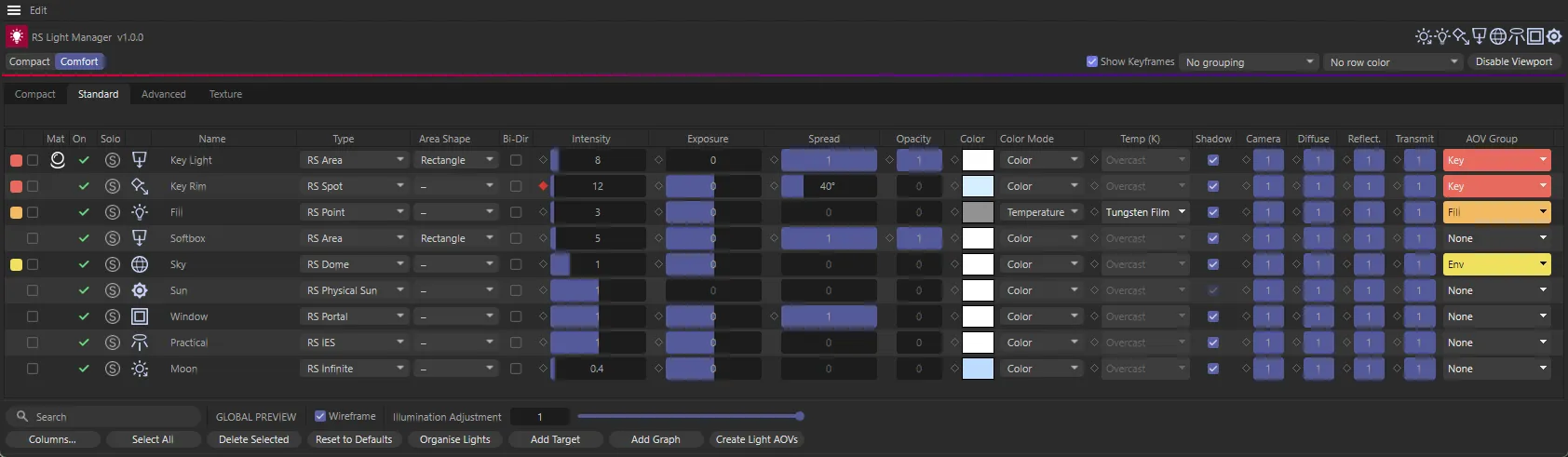
Task: Toggle the Wireframe checkbox
Action: click(320, 416)
